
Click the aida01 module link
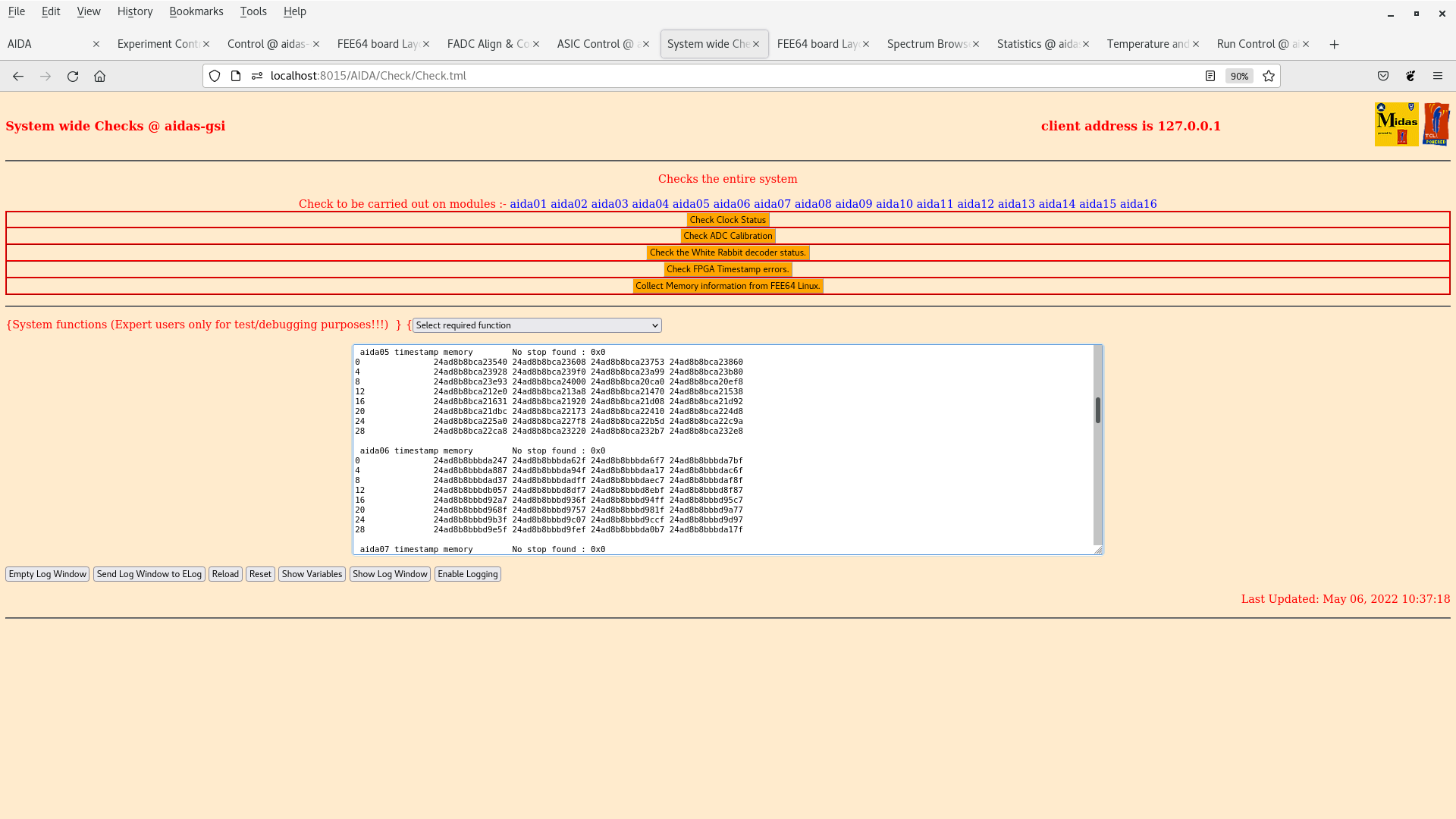[x=529, y=204]
